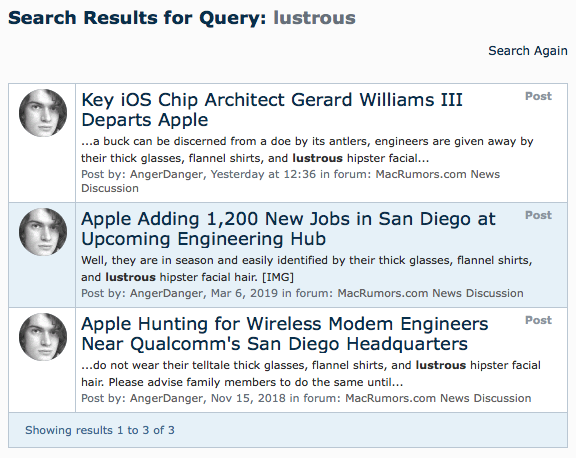
Task: Open 'Apple Adding 1,200 New Jobs' result
Action: coord(288,229)
